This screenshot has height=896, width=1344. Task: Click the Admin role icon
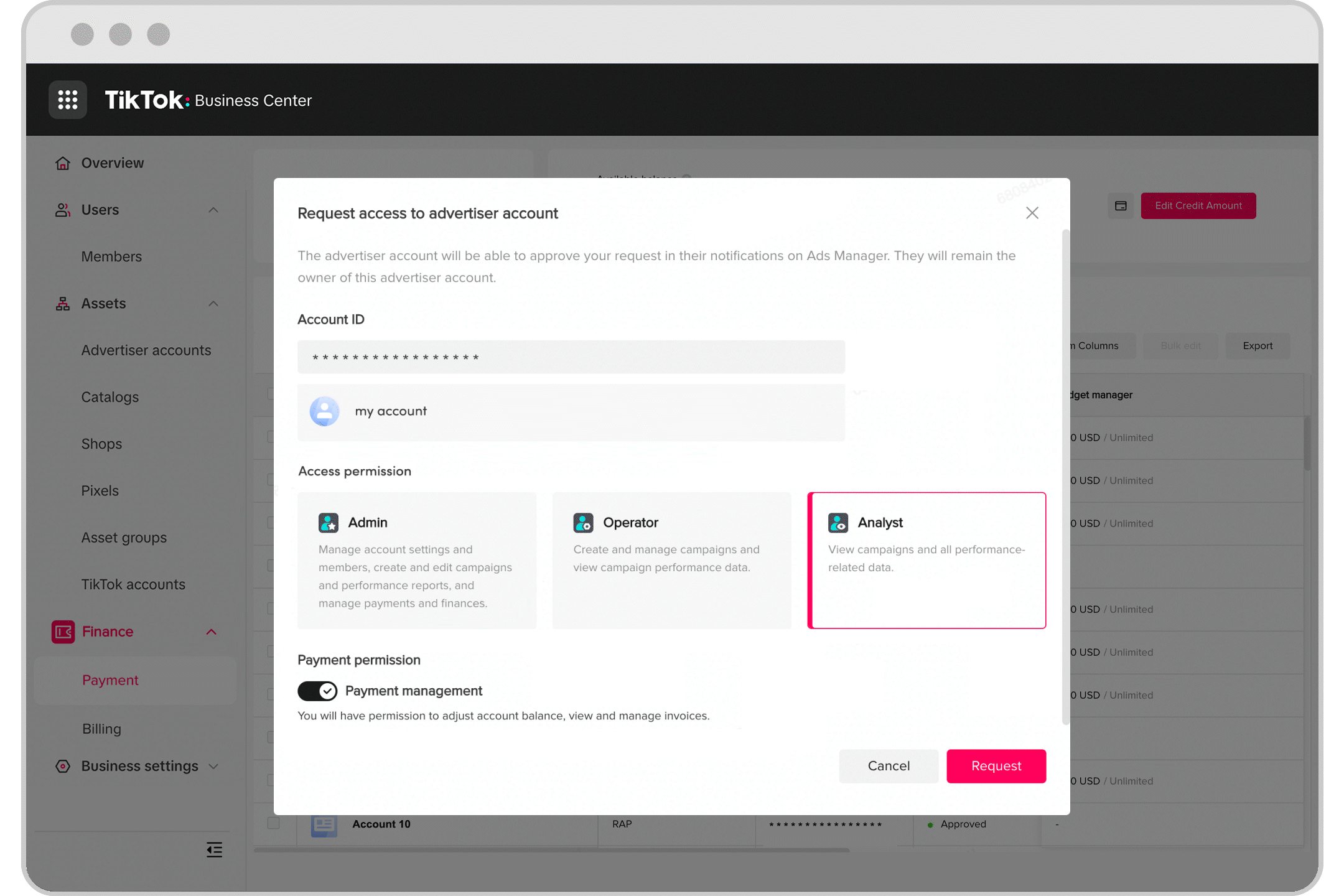[329, 523]
